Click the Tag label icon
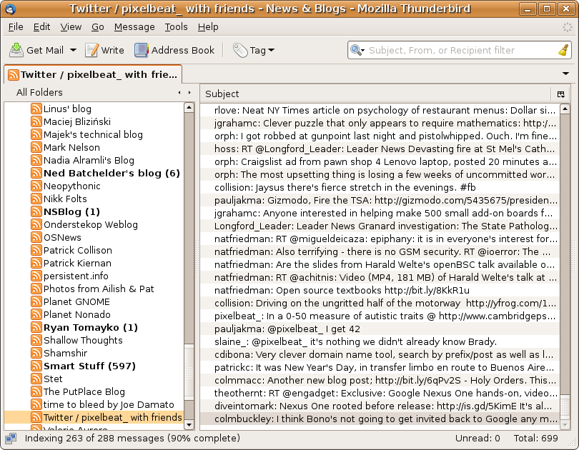The image size is (579, 450). (x=240, y=50)
